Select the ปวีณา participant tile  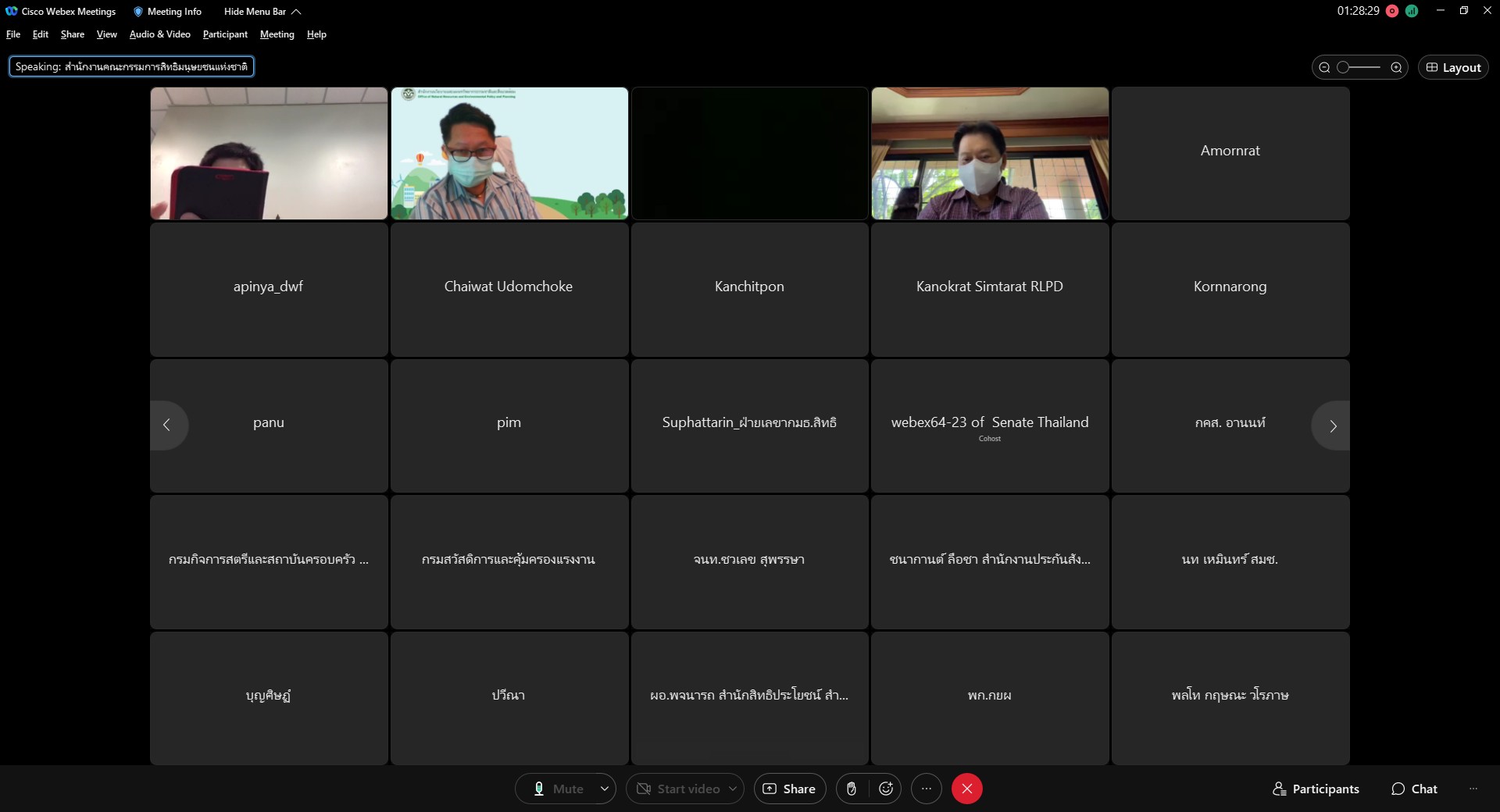tap(509, 698)
